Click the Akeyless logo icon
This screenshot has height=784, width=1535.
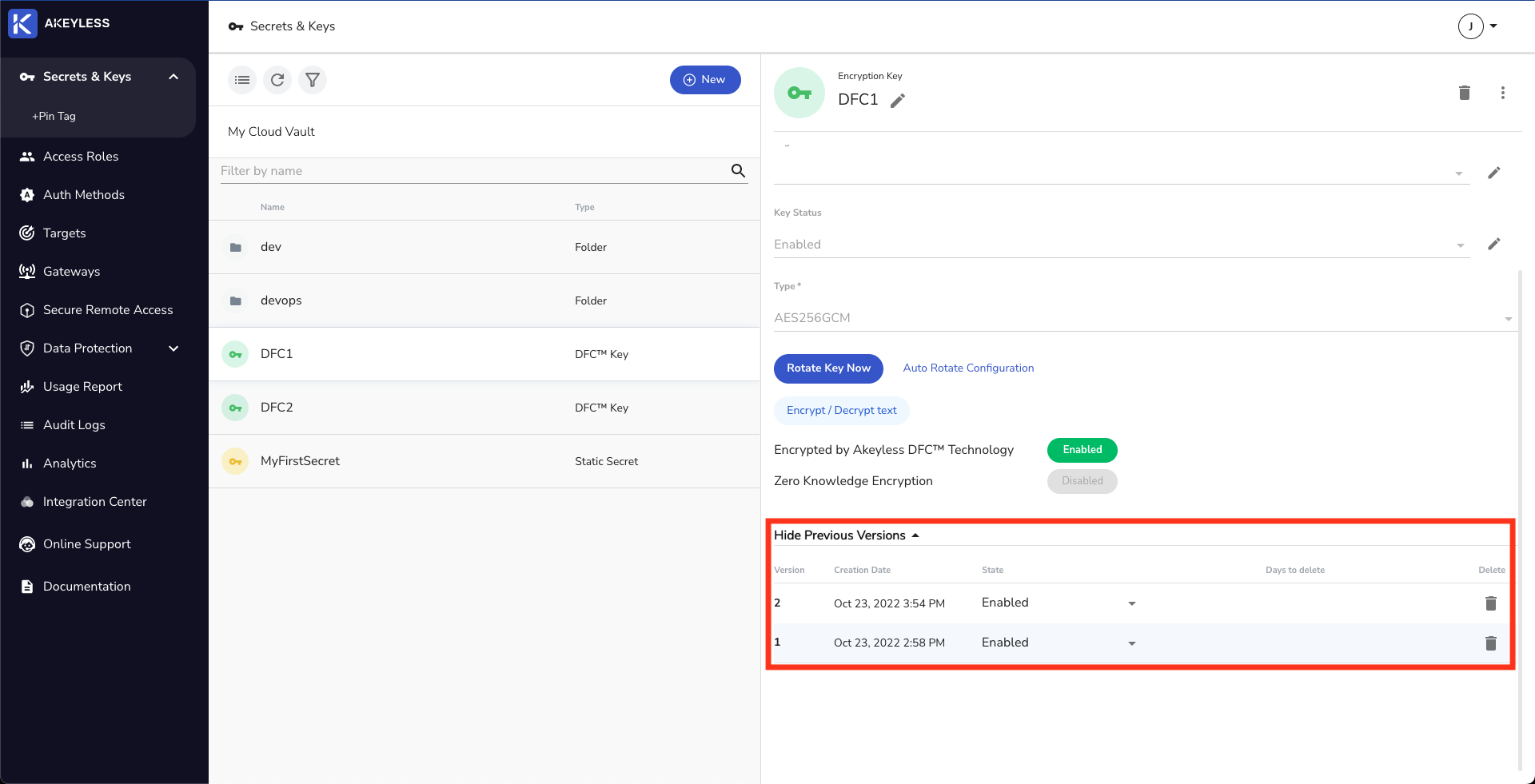tap(22, 23)
